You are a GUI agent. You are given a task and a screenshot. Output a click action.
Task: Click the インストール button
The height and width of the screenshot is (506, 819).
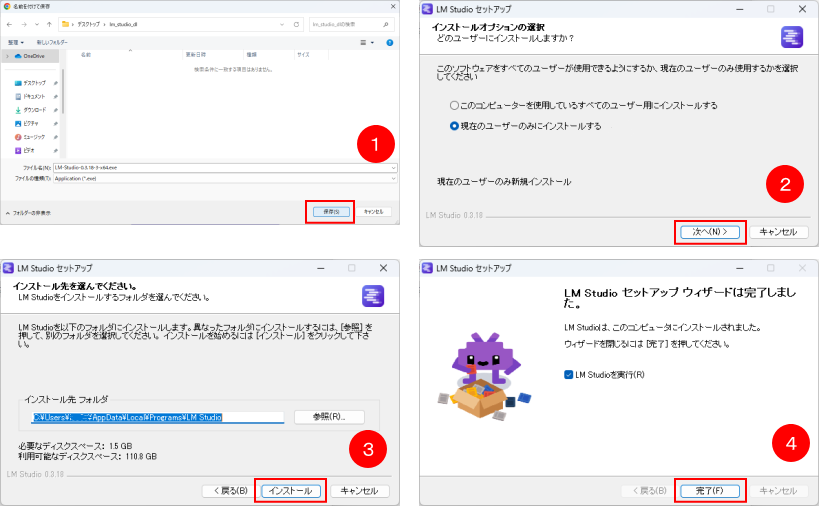pos(291,491)
